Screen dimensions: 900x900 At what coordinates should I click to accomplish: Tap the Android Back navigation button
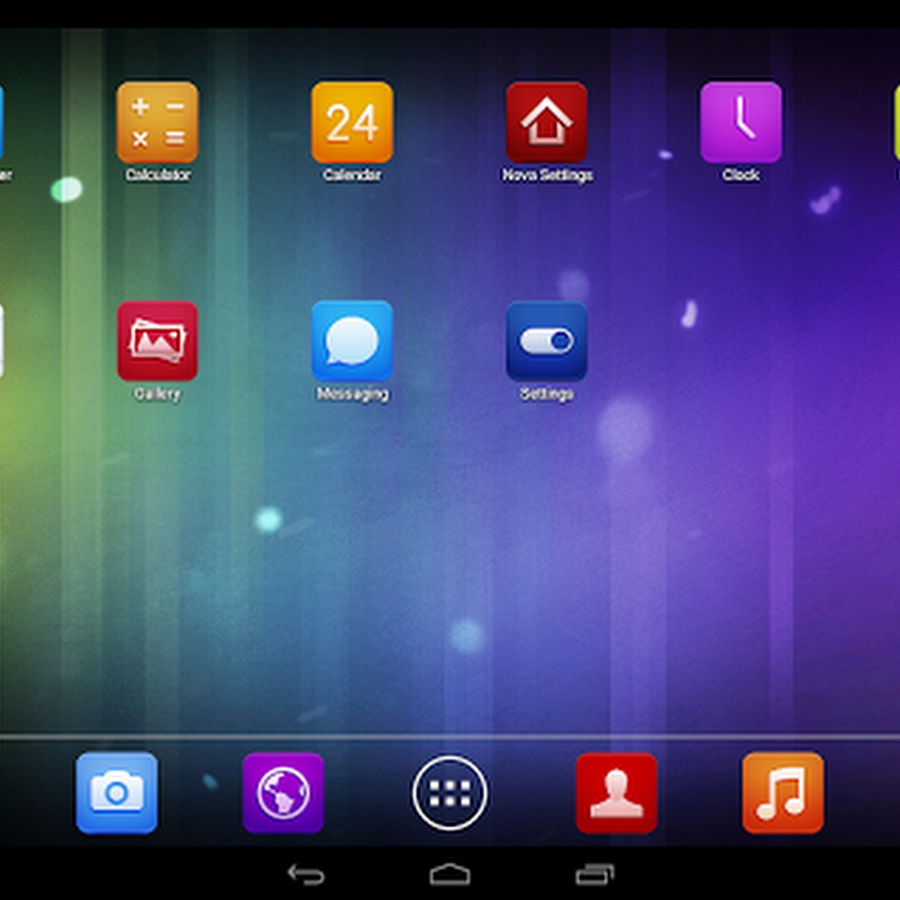pyautogui.click(x=306, y=874)
